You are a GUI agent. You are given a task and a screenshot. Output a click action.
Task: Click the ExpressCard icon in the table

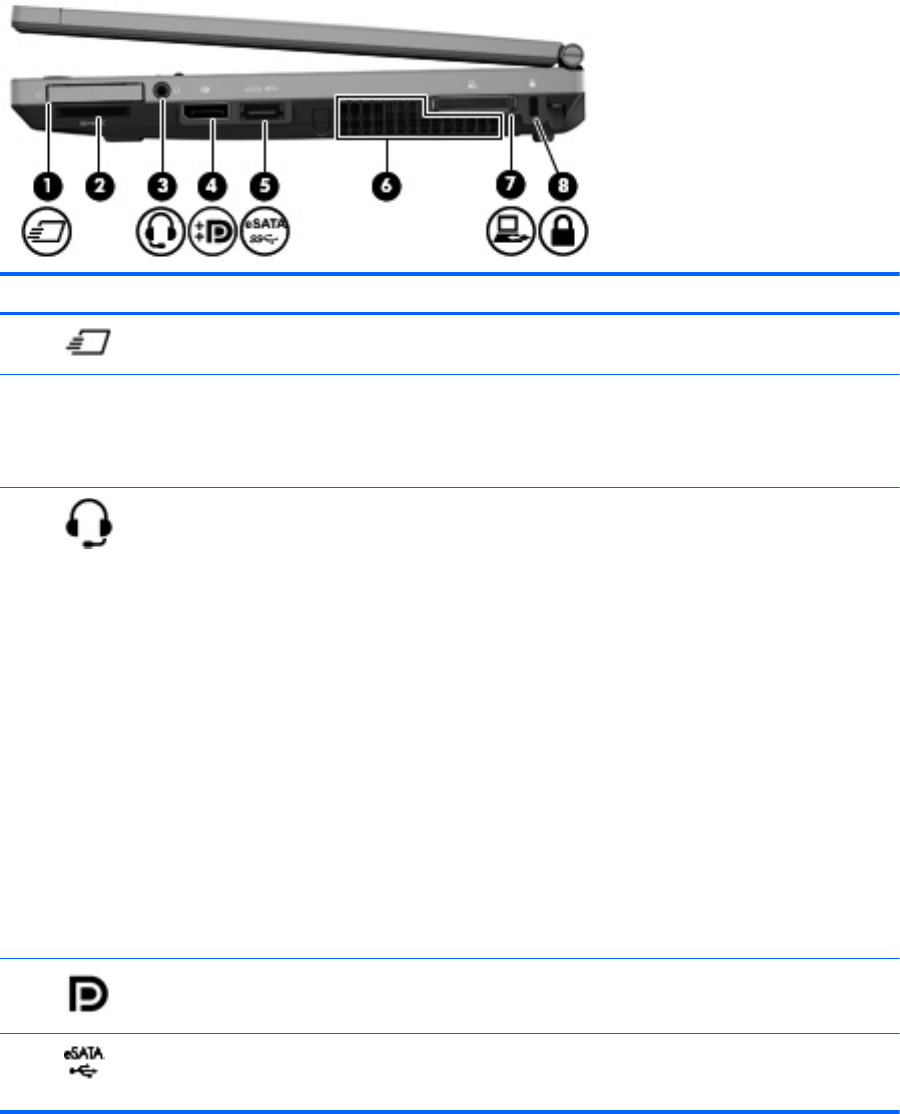click(89, 342)
